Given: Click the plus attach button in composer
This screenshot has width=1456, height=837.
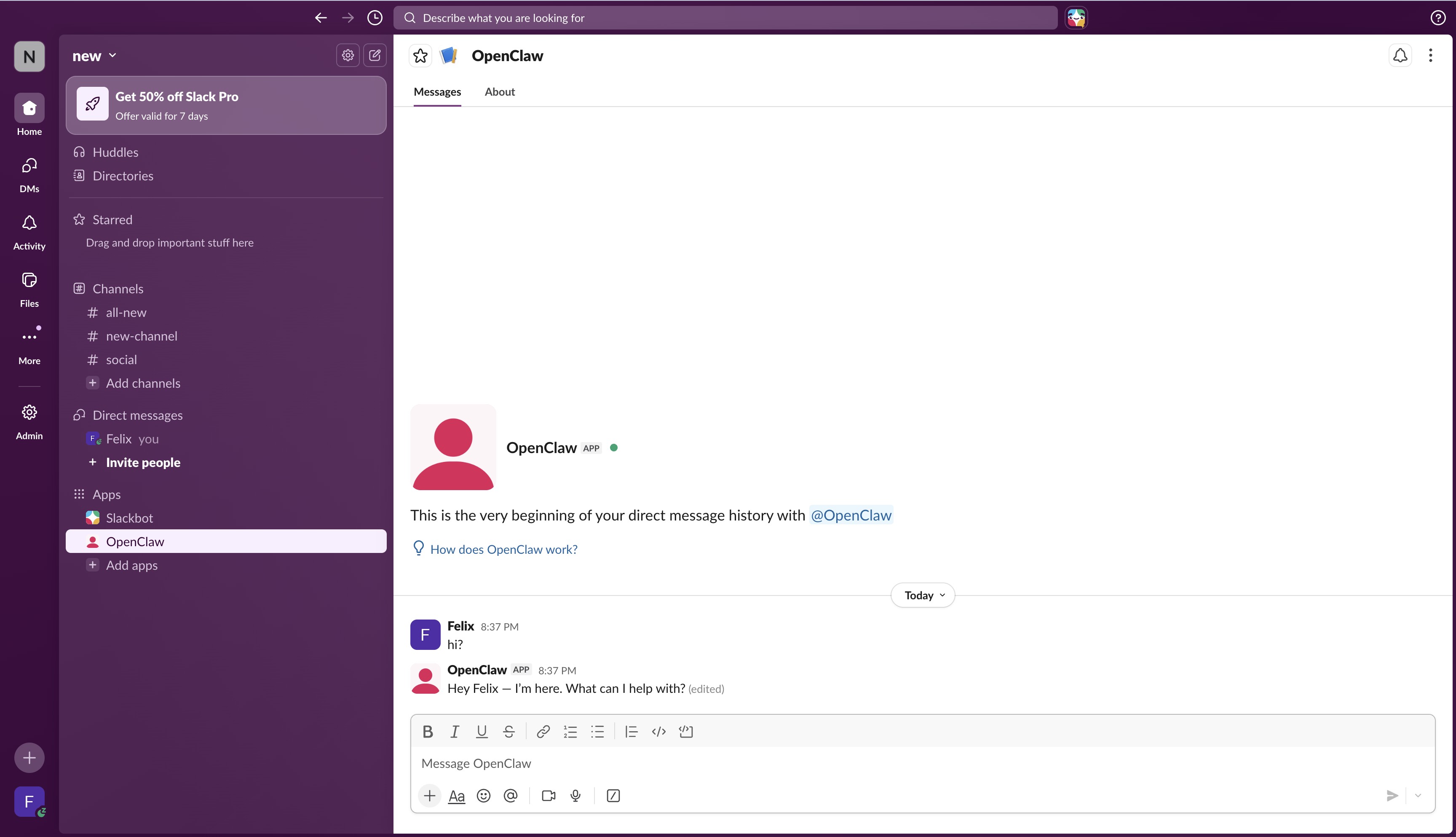Looking at the screenshot, I should coord(429,796).
